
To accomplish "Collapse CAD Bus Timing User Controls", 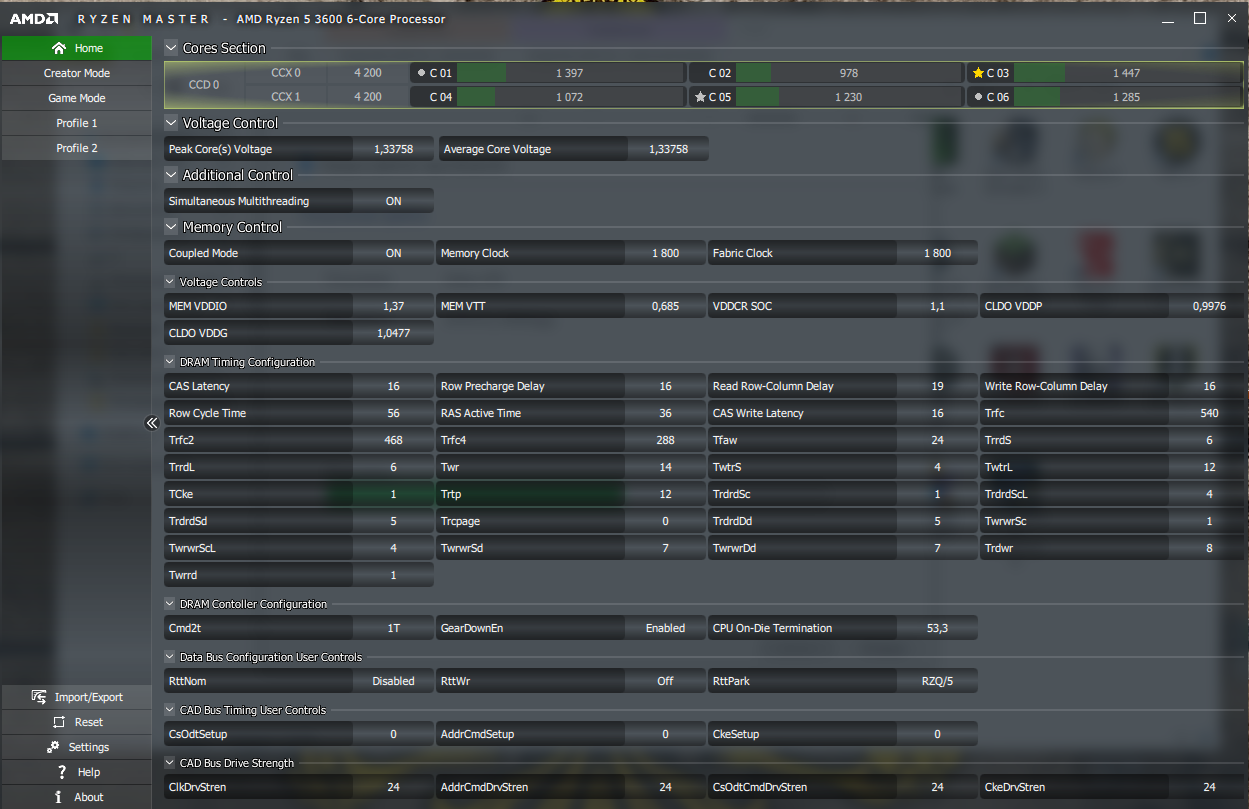I will pyautogui.click(x=169, y=710).
